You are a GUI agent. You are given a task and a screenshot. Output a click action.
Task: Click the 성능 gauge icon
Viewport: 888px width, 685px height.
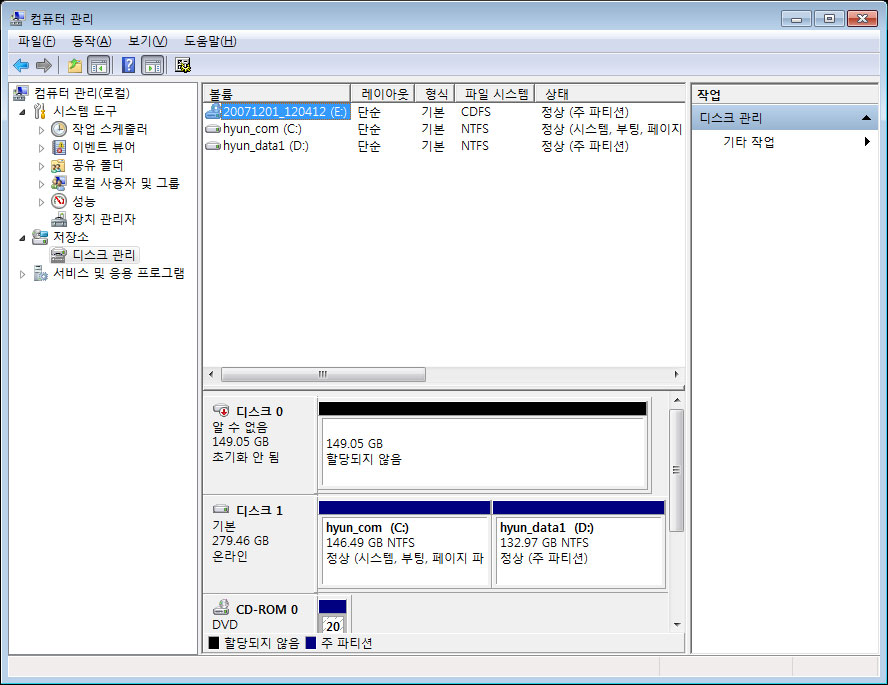click(x=59, y=201)
